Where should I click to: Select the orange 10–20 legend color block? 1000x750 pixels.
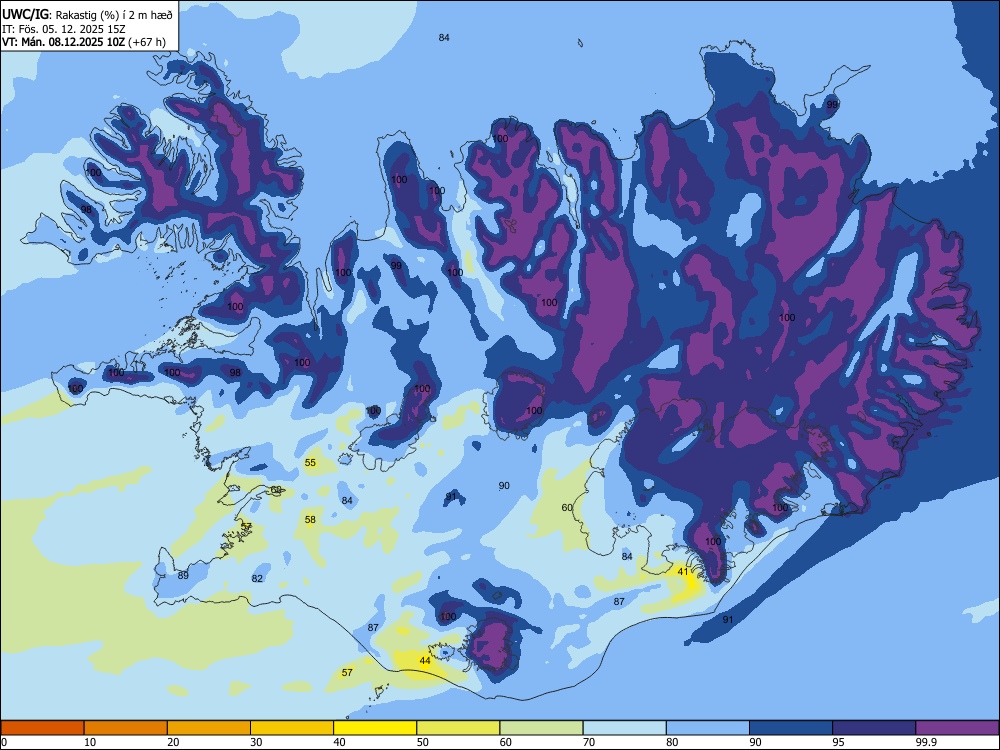126,728
